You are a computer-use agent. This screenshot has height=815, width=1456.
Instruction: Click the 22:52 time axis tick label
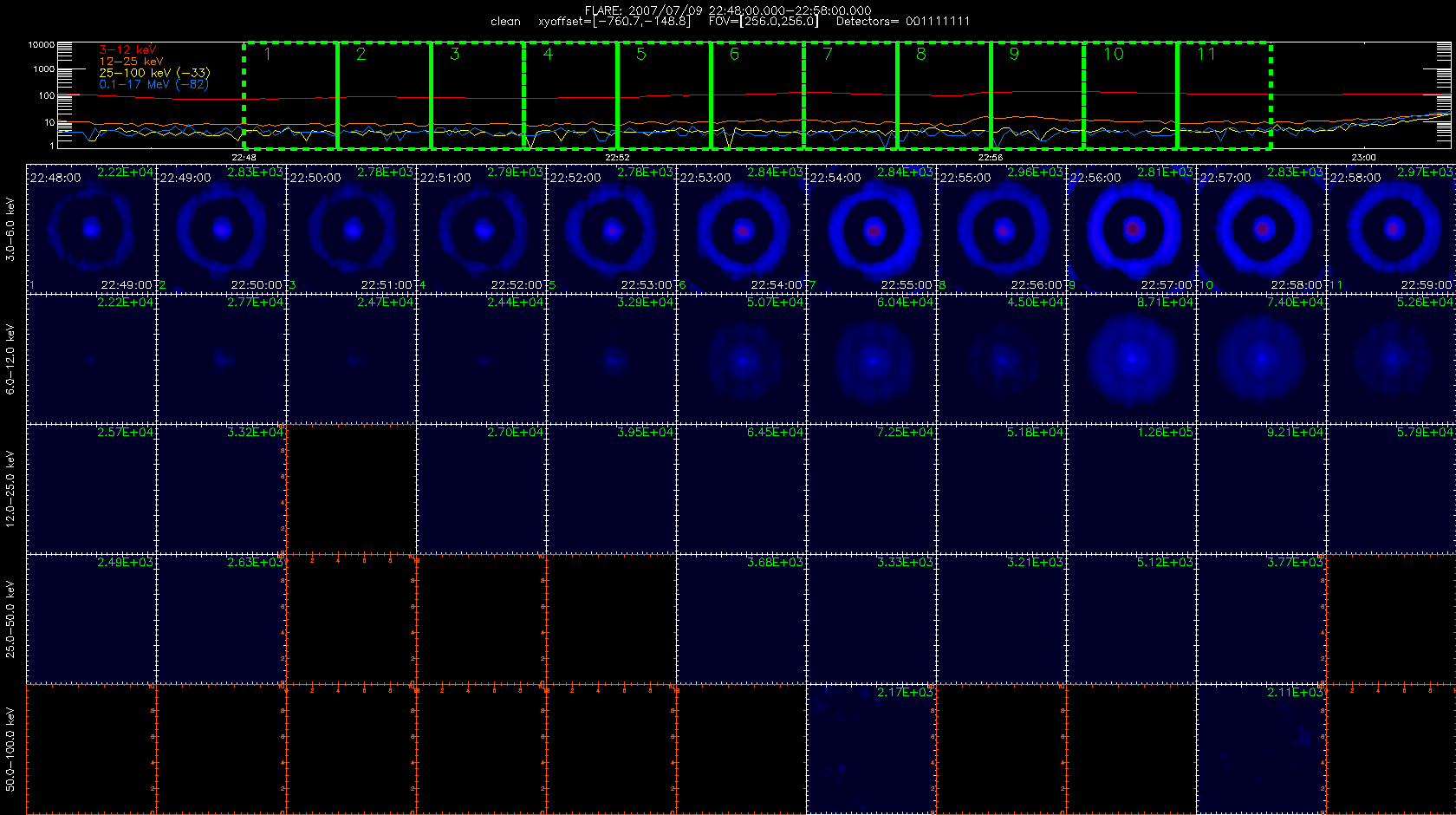click(x=617, y=158)
